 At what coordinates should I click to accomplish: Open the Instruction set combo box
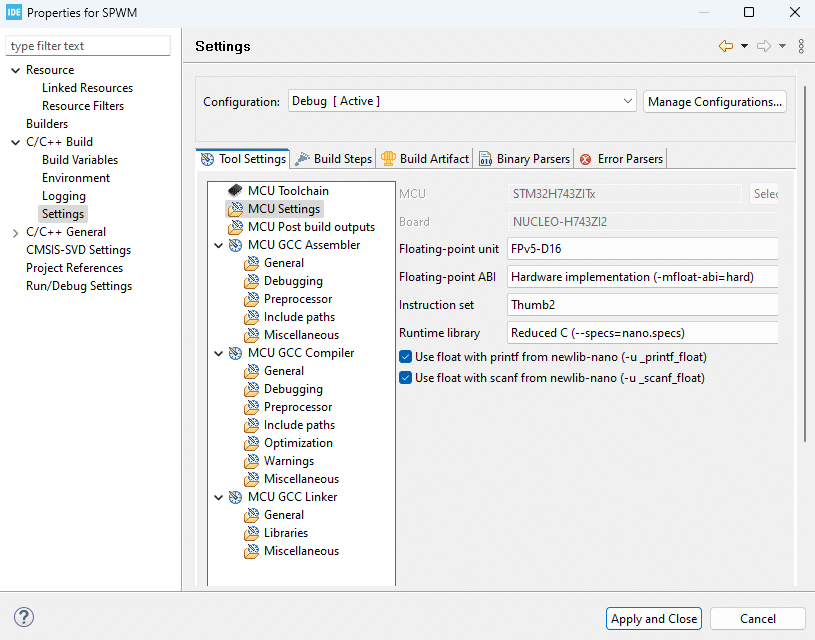coord(642,305)
